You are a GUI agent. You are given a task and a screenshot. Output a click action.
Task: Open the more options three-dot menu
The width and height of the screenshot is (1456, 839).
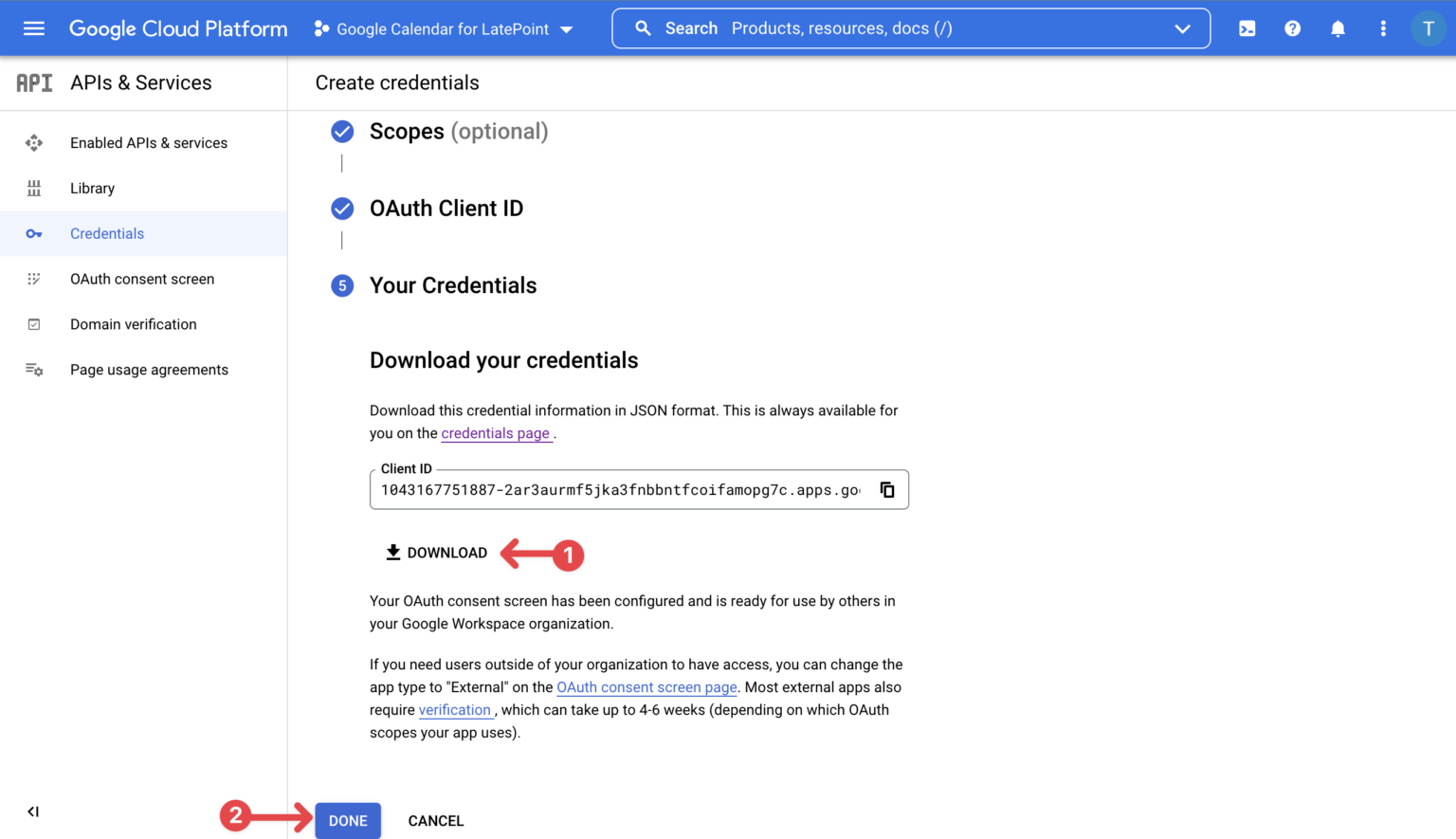pos(1383,28)
